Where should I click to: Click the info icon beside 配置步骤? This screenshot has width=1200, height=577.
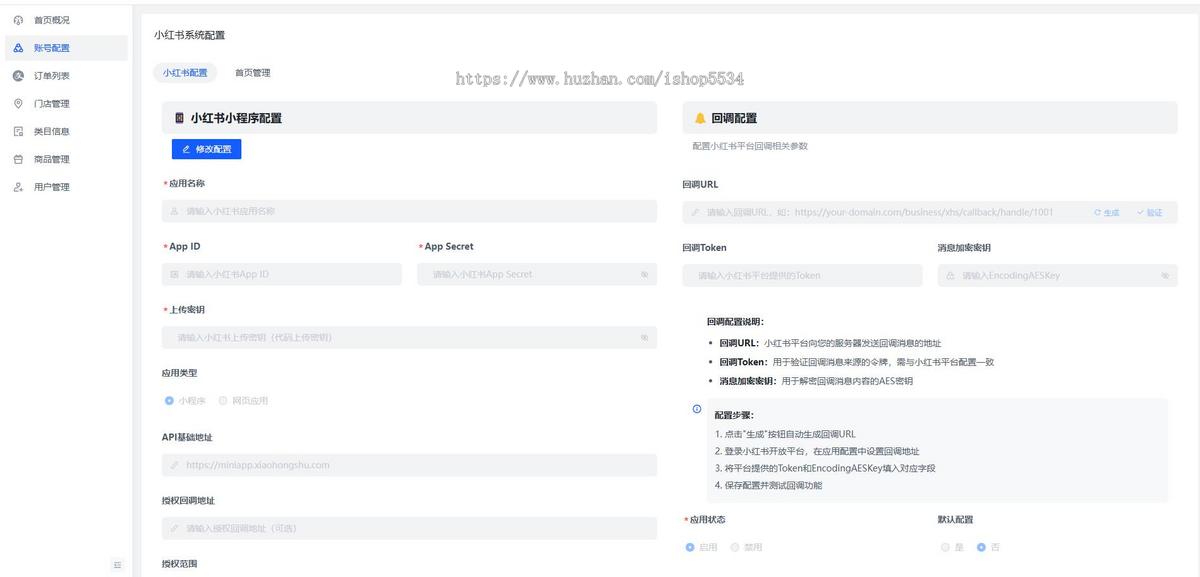[697, 409]
